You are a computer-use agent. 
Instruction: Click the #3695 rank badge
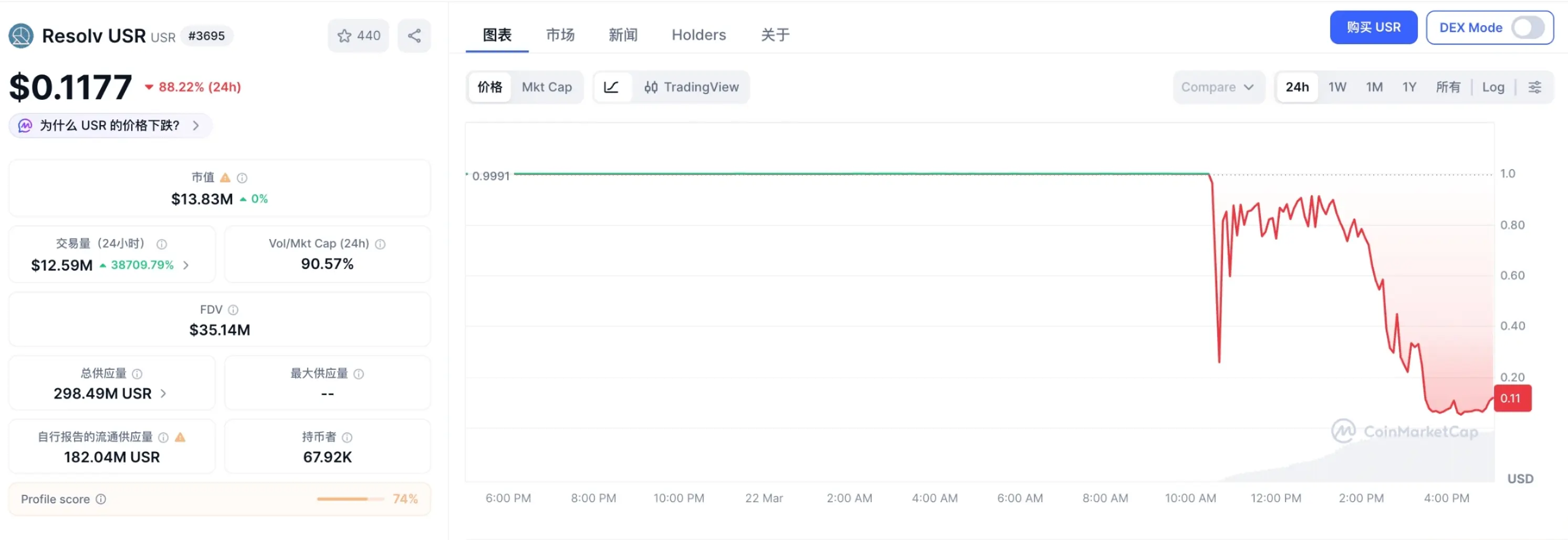pyautogui.click(x=206, y=36)
